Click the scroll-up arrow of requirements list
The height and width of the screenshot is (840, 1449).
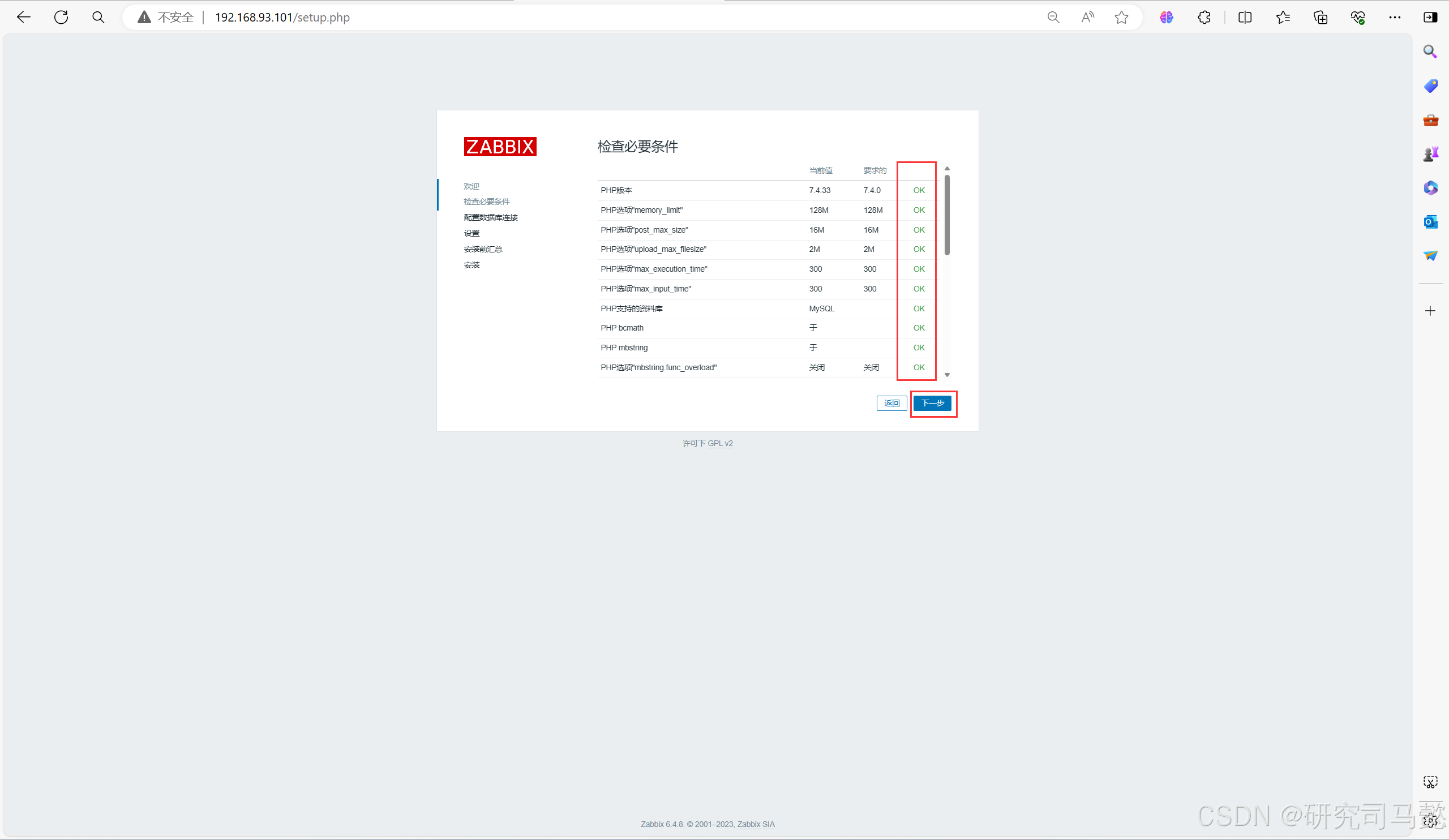947,169
